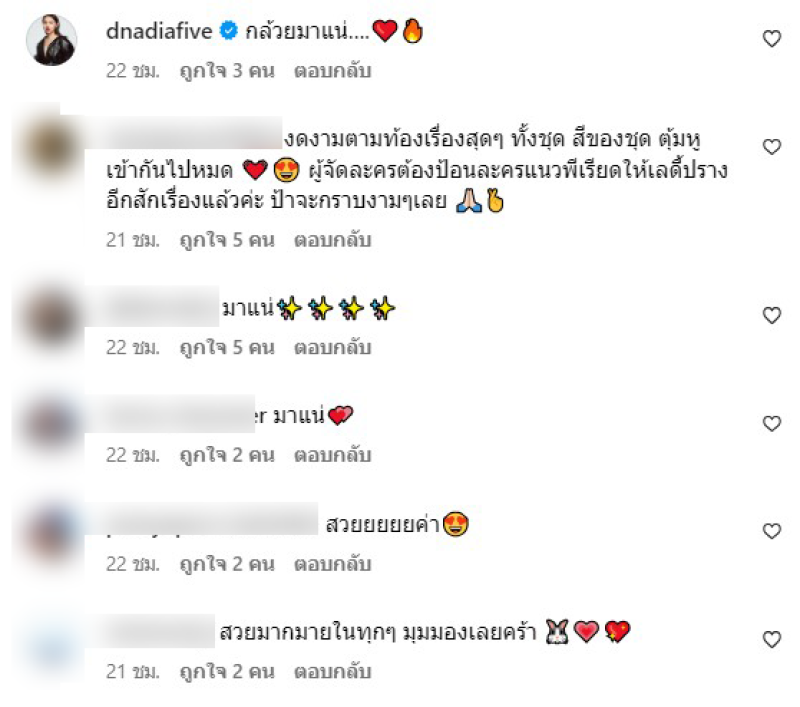This screenshot has height=707, width=800.
Task: View ถูกใจ 5 คน likes on sparkles comment
Action: [x=227, y=348]
